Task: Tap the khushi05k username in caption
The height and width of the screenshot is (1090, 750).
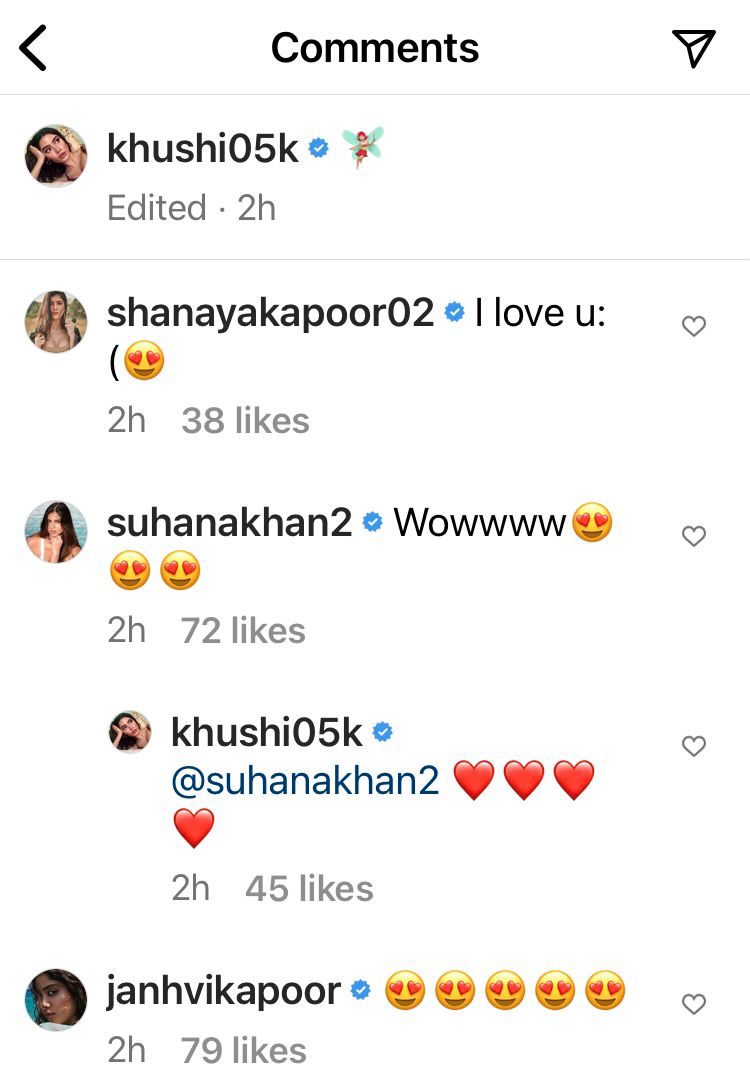Action: (202, 149)
